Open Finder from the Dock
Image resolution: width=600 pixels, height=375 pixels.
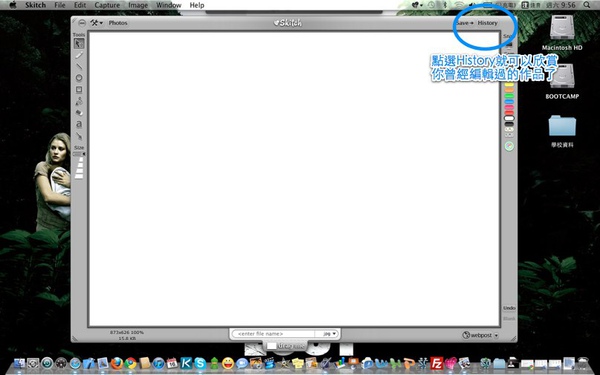click(19, 363)
